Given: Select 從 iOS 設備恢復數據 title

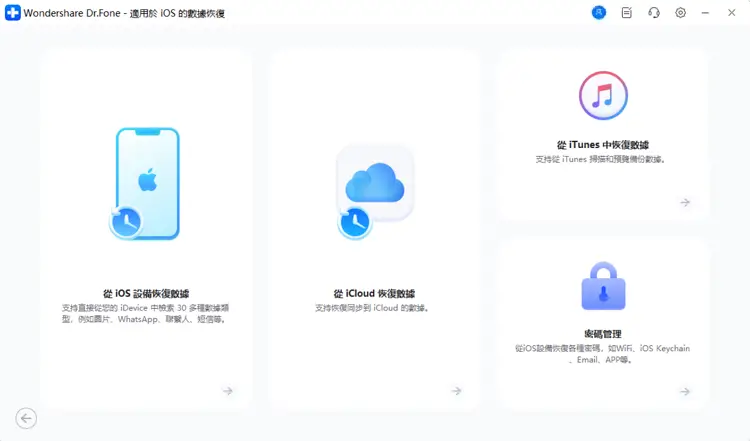Looking at the screenshot, I should coord(146,293).
